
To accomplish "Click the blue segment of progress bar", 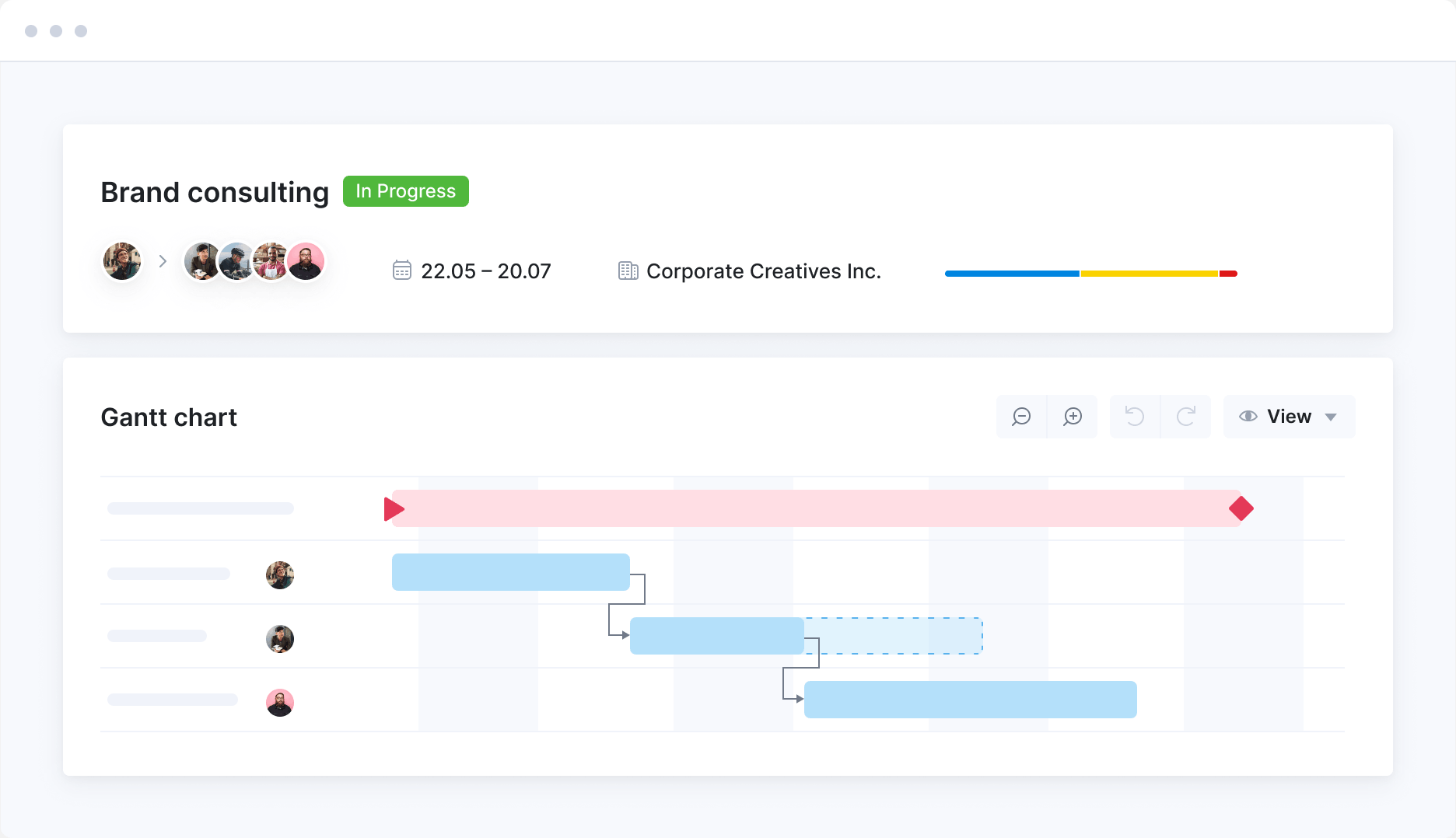I will click(x=1012, y=274).
